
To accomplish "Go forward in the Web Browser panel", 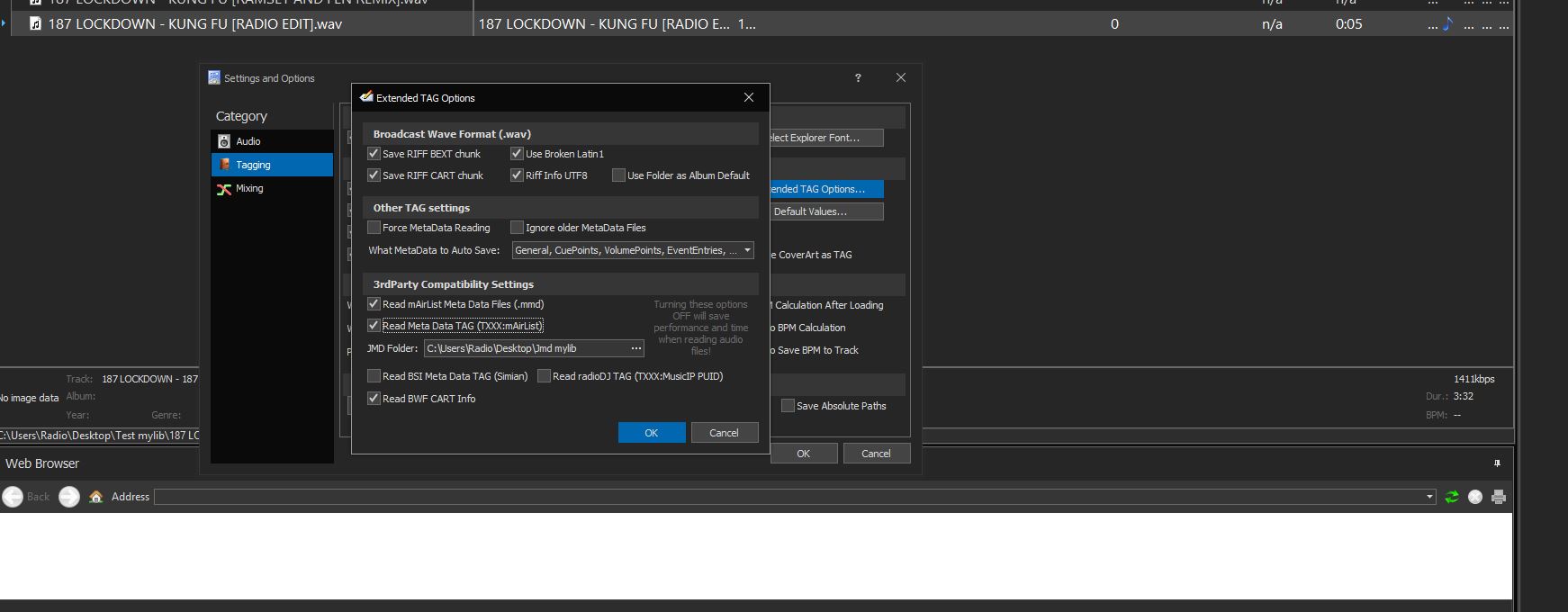I will tap(69, 497).
